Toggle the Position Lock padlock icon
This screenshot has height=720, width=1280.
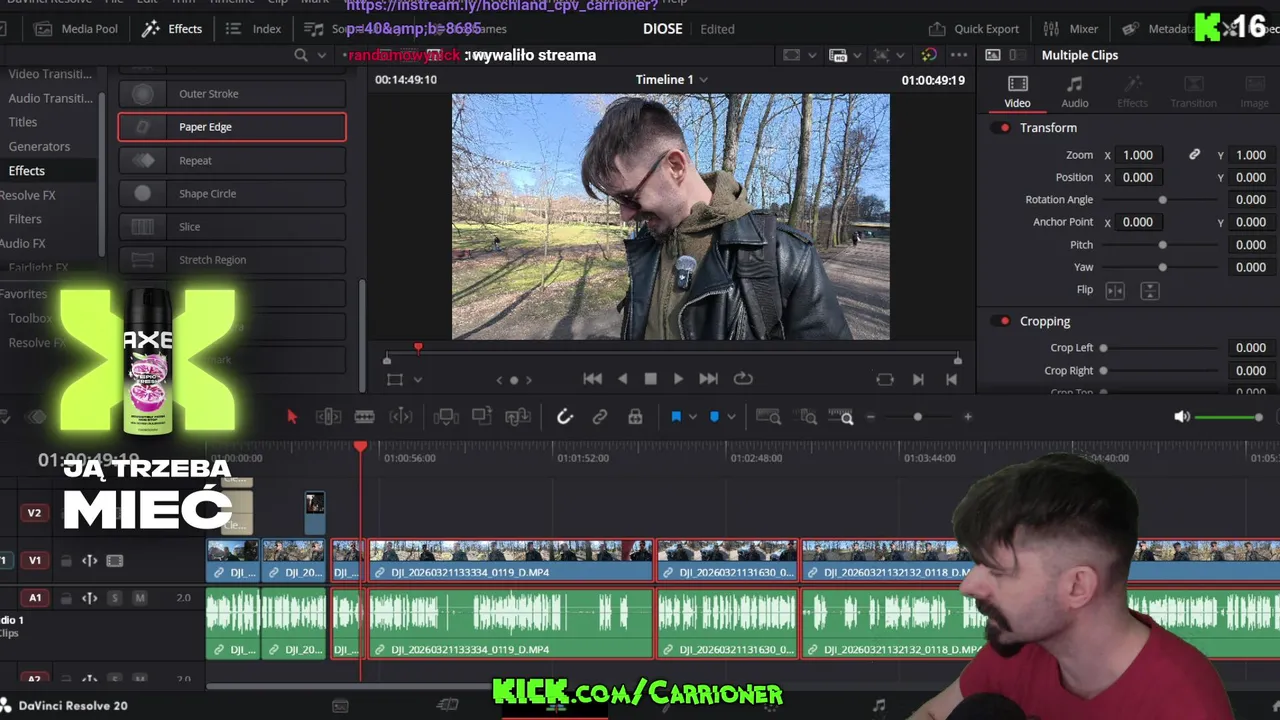tap(635, 417)
